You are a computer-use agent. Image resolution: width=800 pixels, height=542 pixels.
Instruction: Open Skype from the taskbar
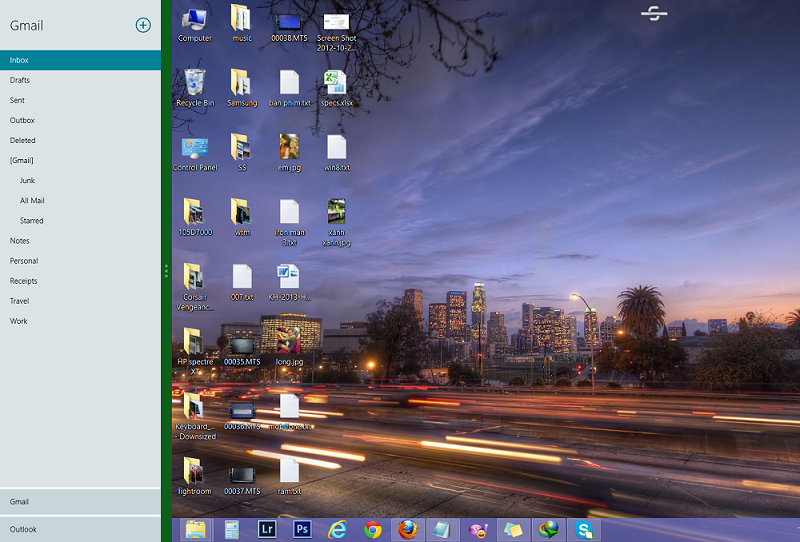[x=584, y=530]
